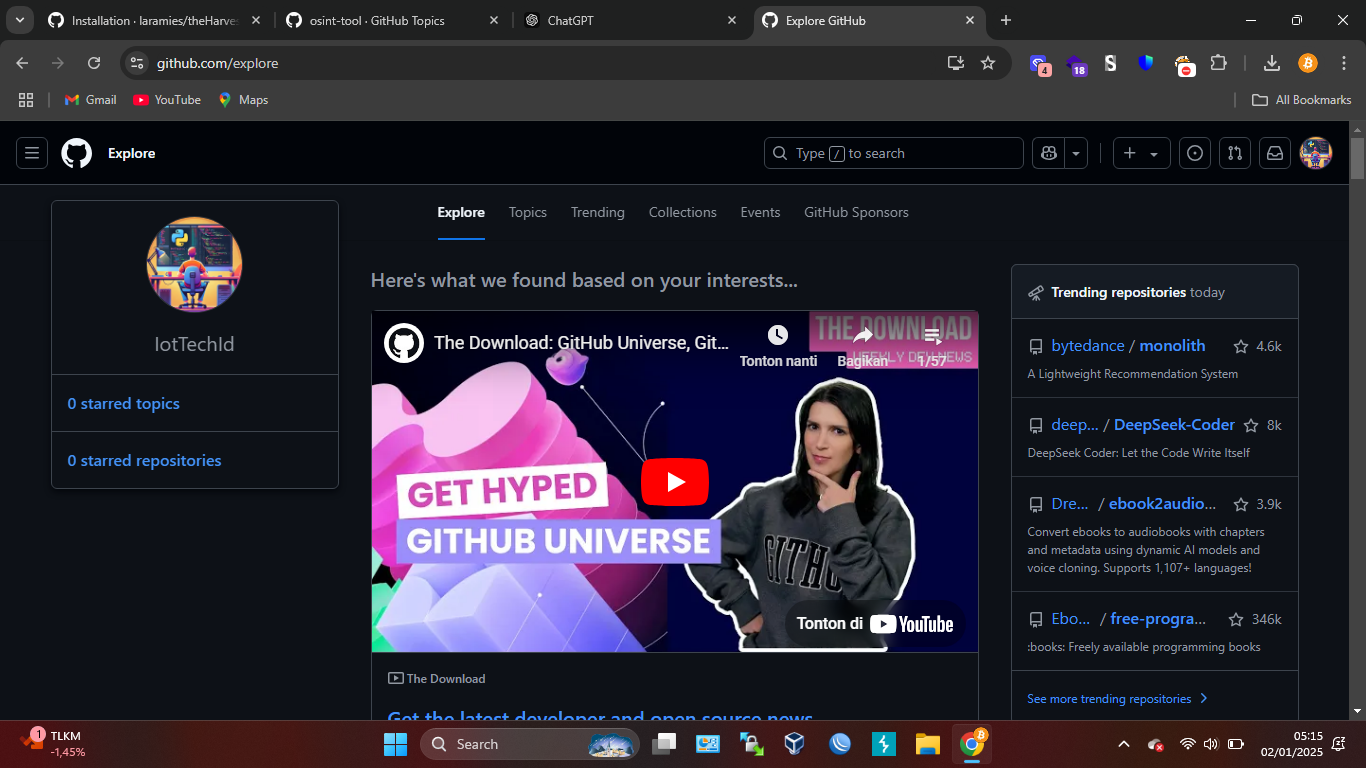Open the Extensions puzzle icon
Viewport: 1366px width, 768px height.
pos(1218,63)
